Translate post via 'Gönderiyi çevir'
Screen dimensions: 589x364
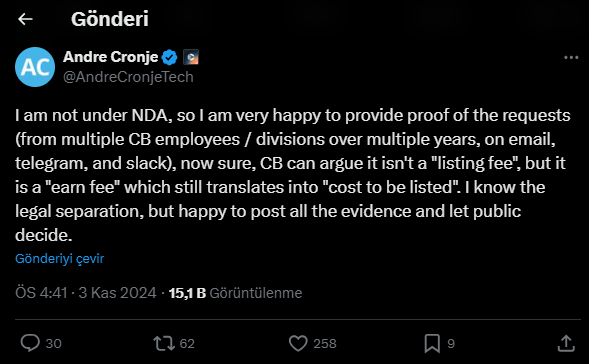pyautogui.click(x=59, y=258)
